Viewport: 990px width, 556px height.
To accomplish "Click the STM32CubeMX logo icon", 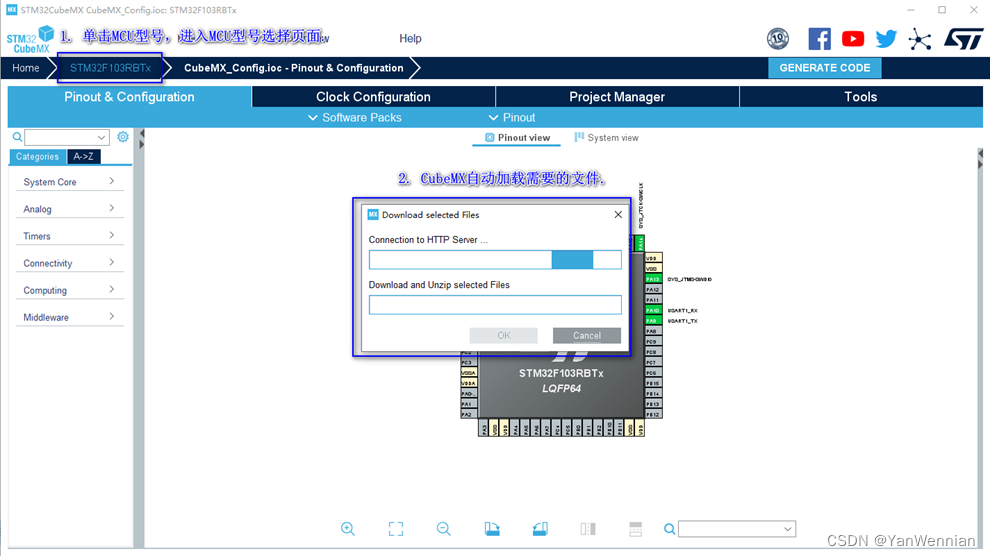I will tap(30, 40).
